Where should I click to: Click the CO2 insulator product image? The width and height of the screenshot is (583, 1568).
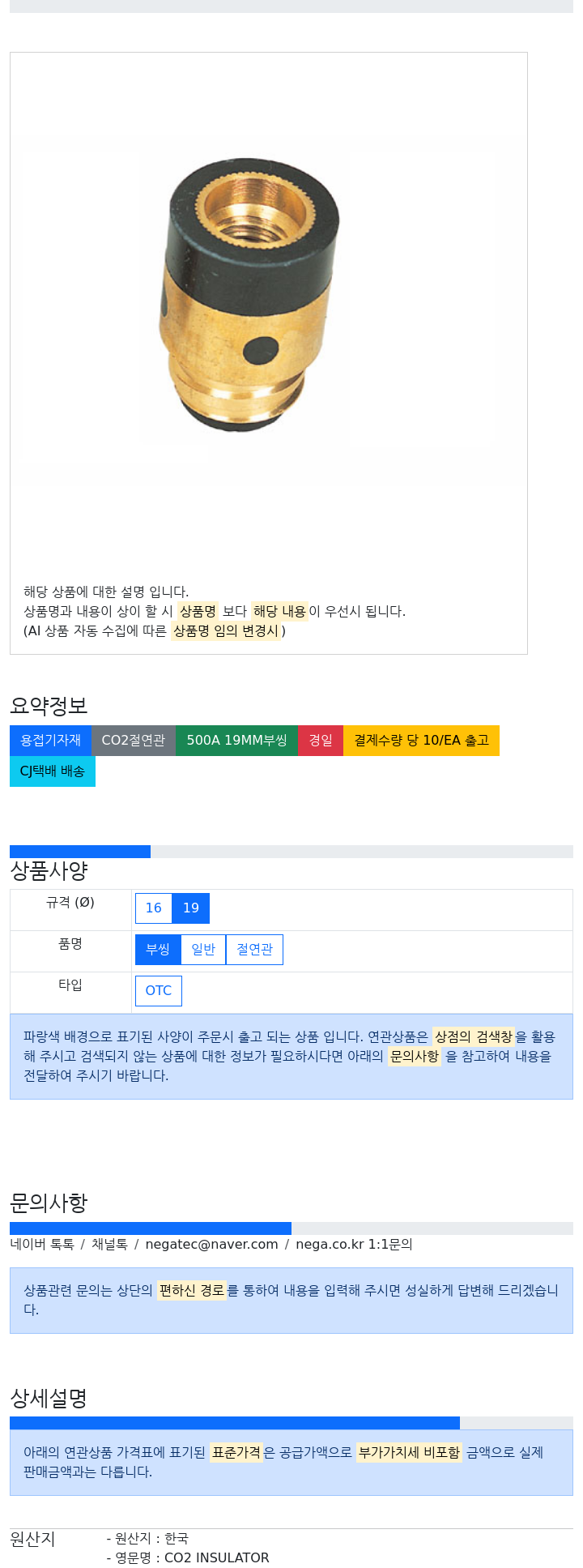click(x=250, y=294)
